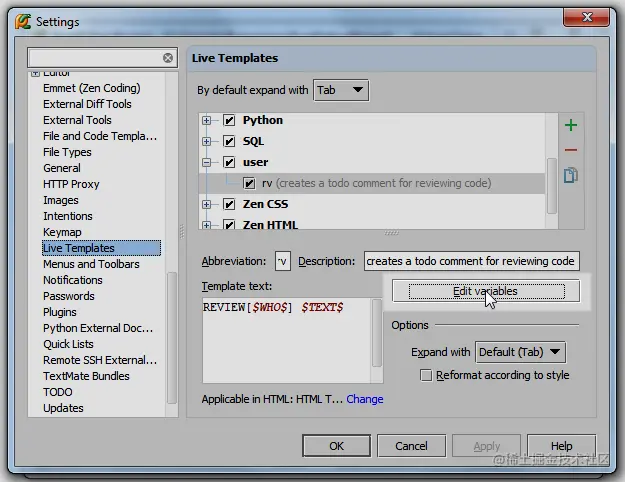Viewport: 625px width, 482px height.
Task: Select the Zen CSS group label
Action: [x=265, y=204]
